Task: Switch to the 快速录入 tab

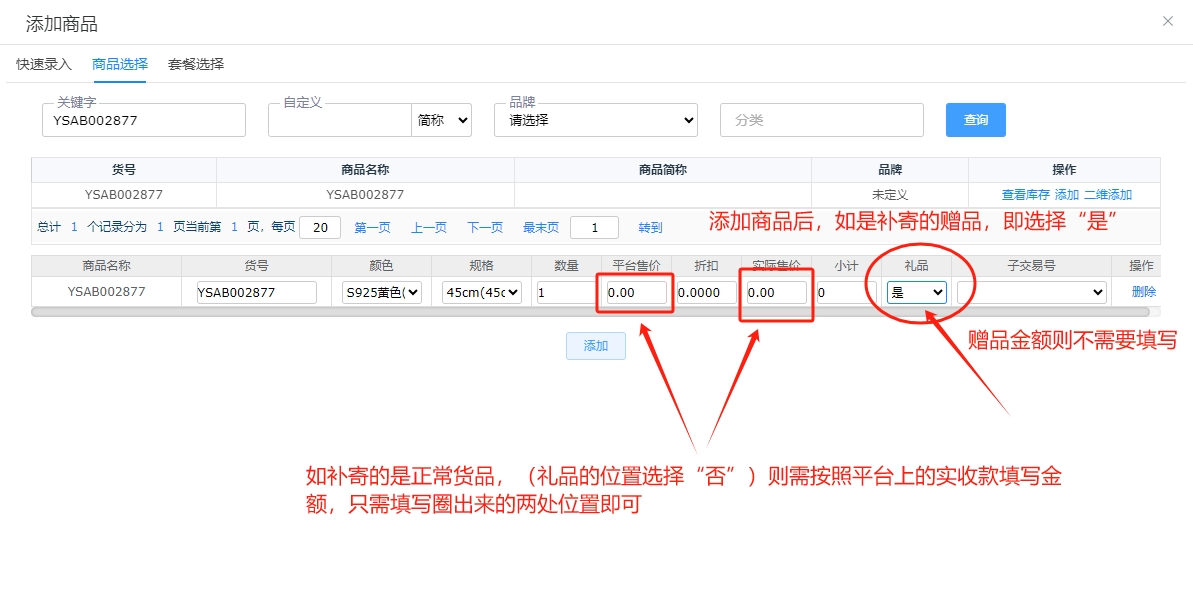Action: (x=44, y=64)
